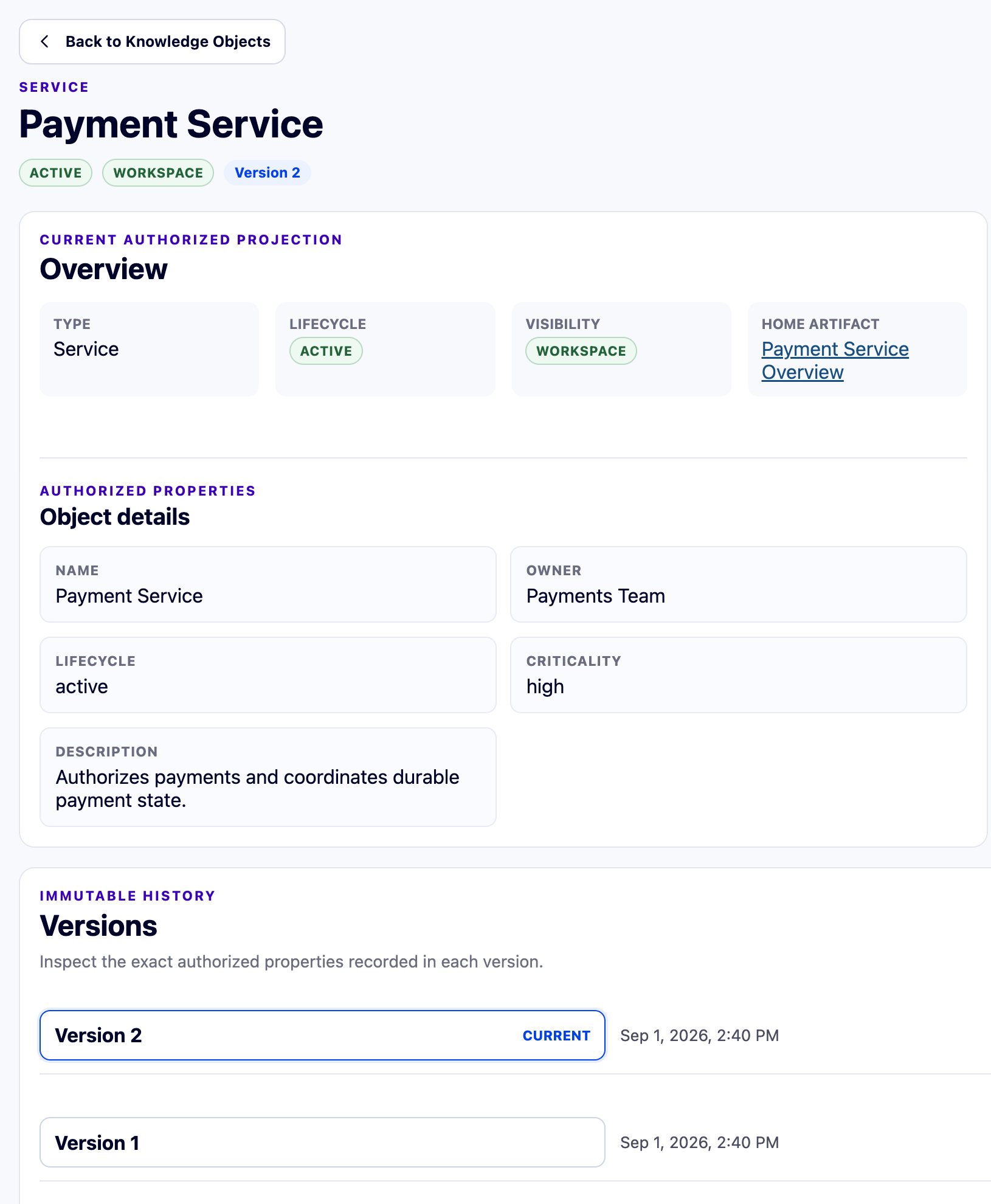
Task: Click the WORKSPACE badge in the Visibility card
Action: click(x=581, y=351)
